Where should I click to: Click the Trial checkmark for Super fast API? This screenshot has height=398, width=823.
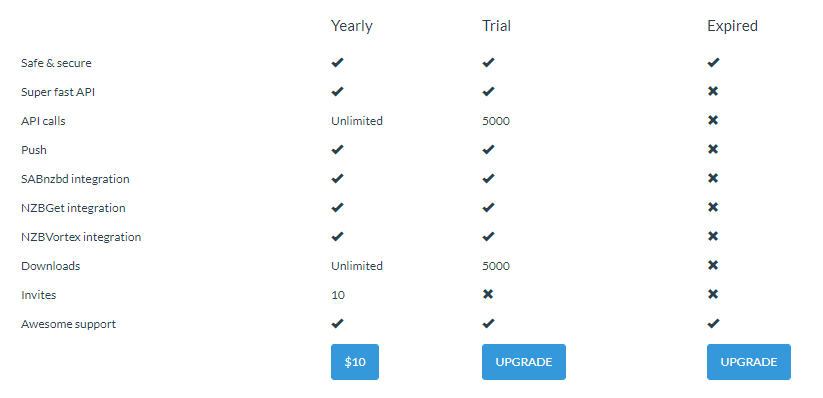489,91
